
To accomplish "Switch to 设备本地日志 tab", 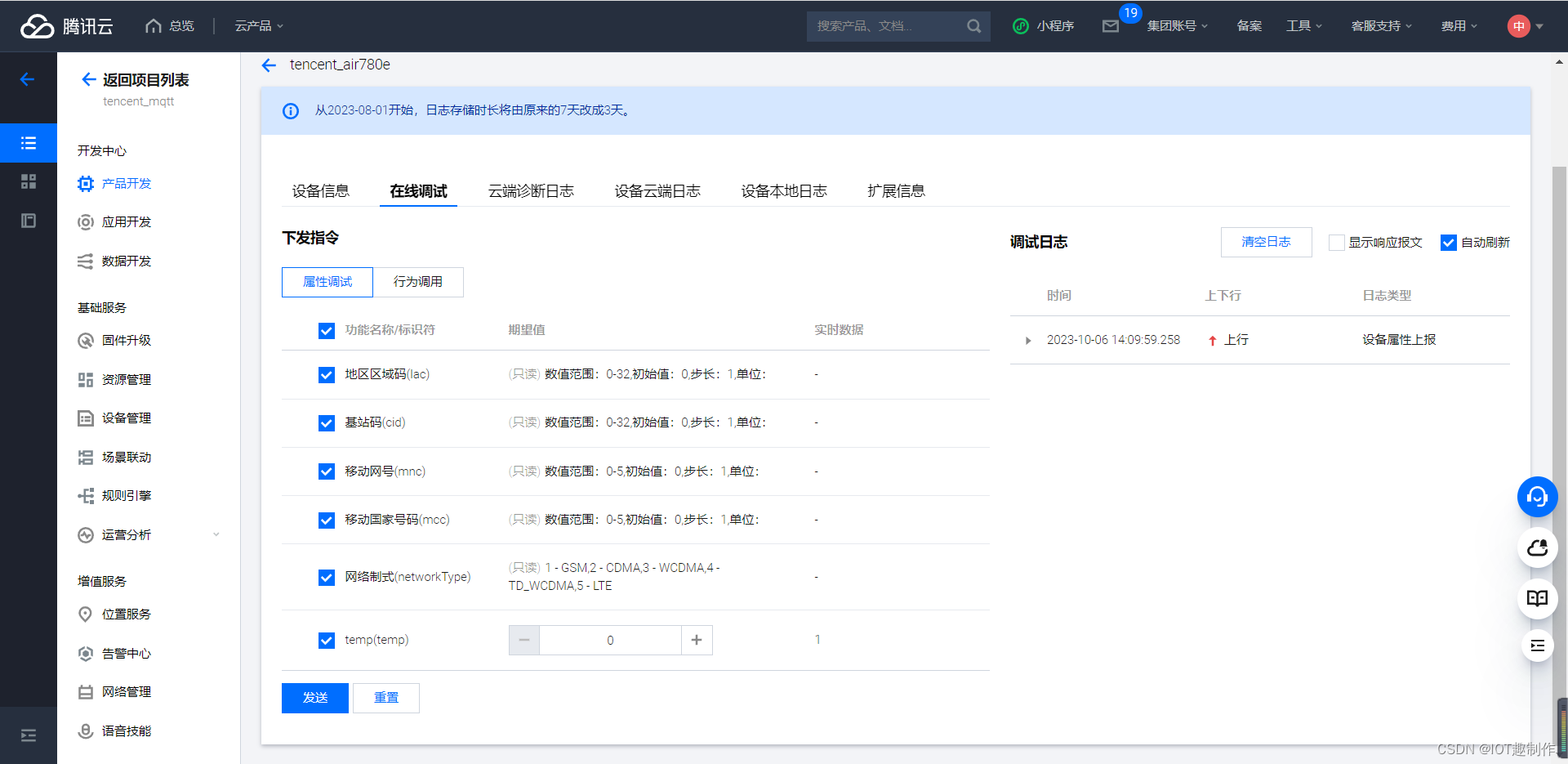I will pos(784,191).
